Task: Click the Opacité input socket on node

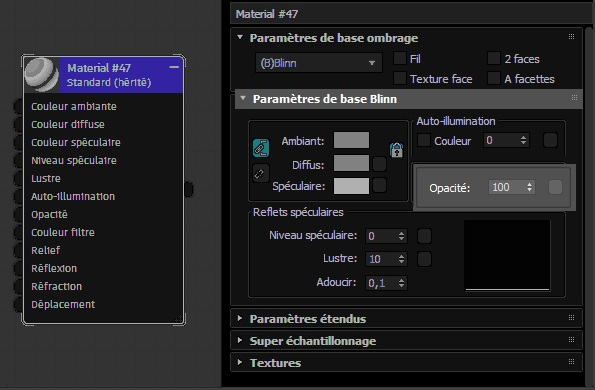Action: pyautogui.click(x=18, y=214)
